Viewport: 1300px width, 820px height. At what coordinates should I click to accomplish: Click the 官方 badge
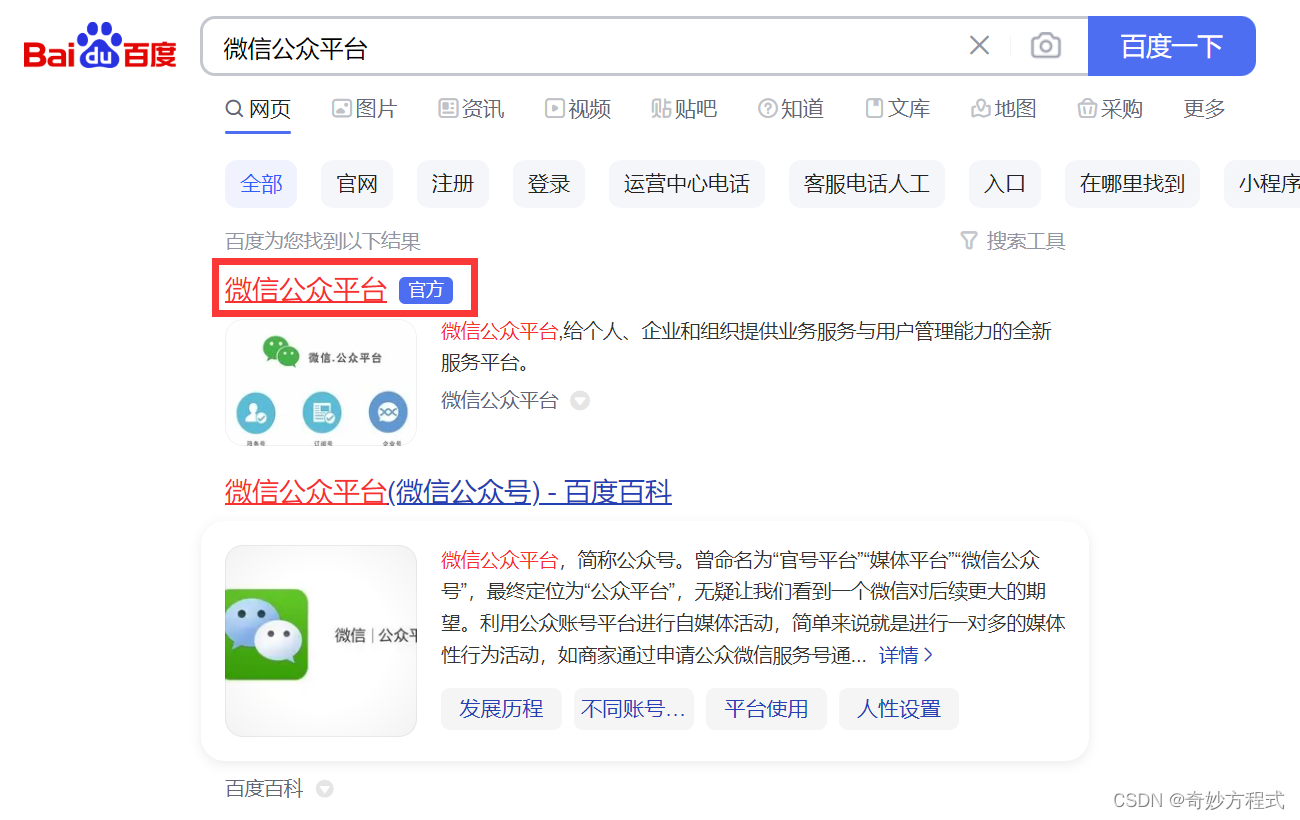pyautogui.click(x=426, y=290)
